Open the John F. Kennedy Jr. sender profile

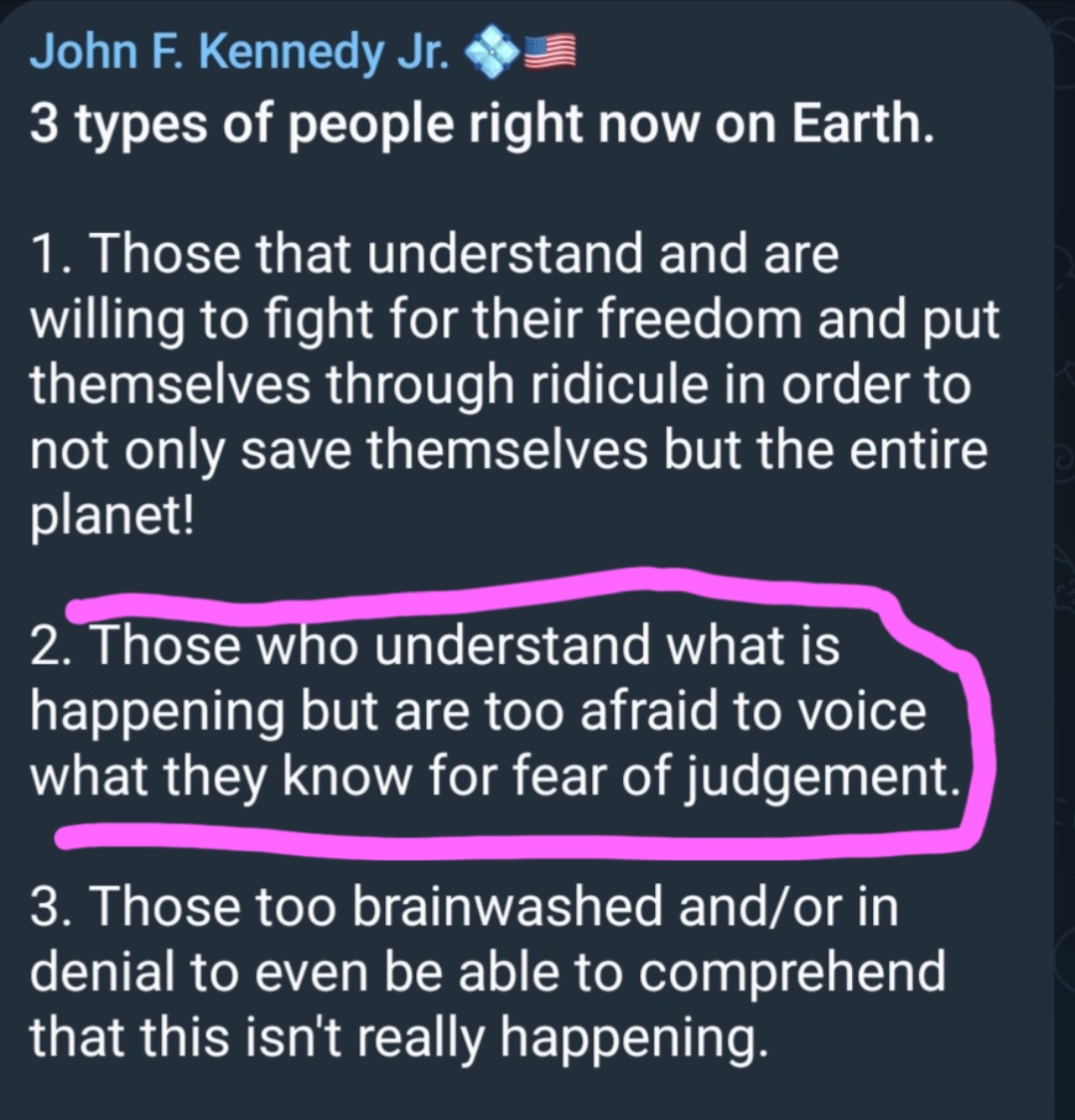(240, 51)
